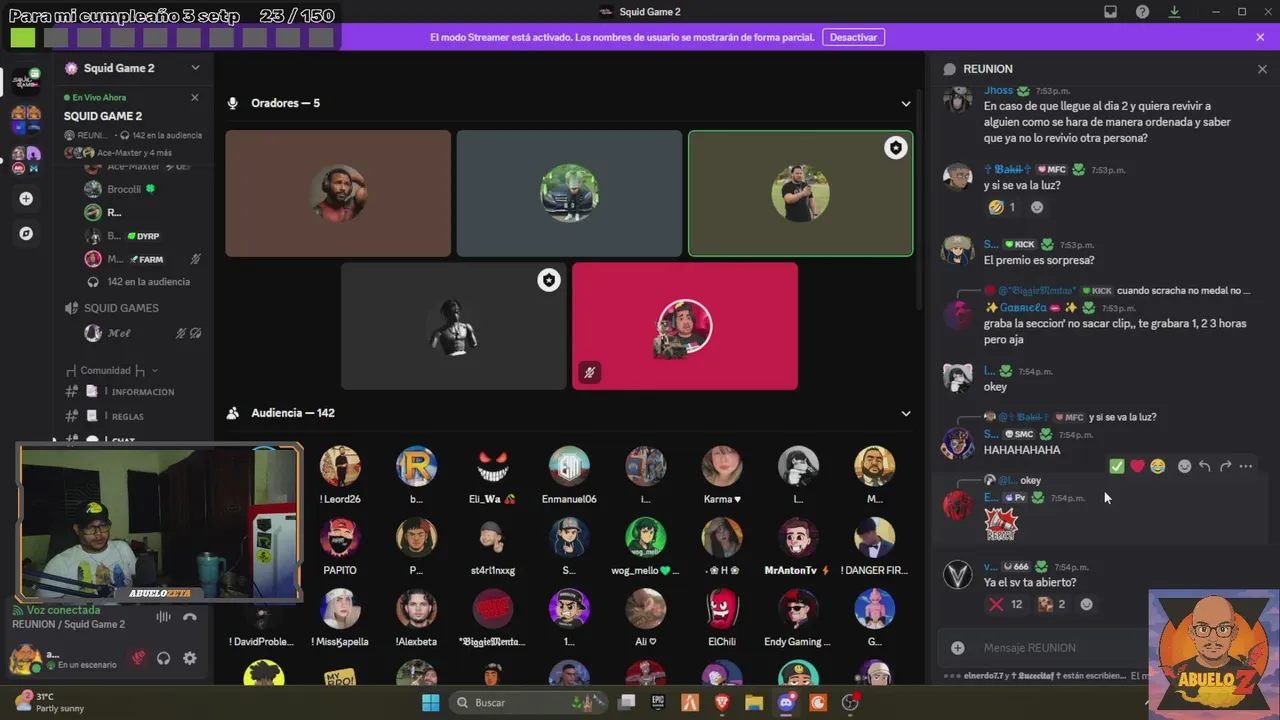Toggle the reaction with count 1 under Bakii message
The image size is (1280, 720).
coord(1002,207)
